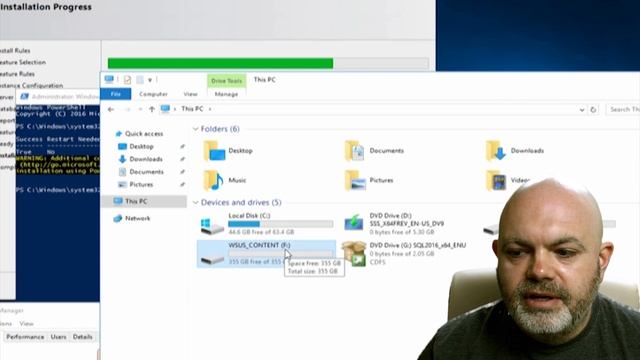640x360 pixels.
Task: Open the Downloads folder icon
Action: pyautogui.click(x=496, y=151)
